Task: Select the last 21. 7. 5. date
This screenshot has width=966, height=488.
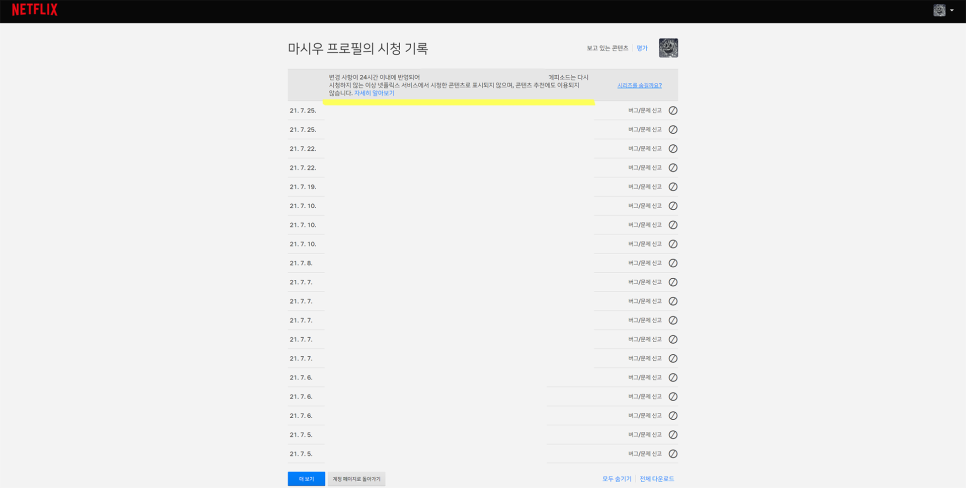Action: 301,454
